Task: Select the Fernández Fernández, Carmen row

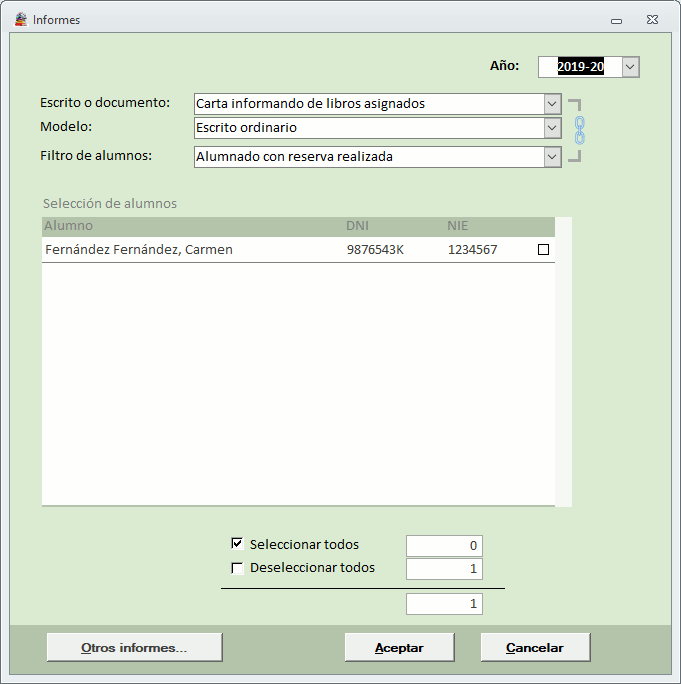Action: click(x=139, y=250)
